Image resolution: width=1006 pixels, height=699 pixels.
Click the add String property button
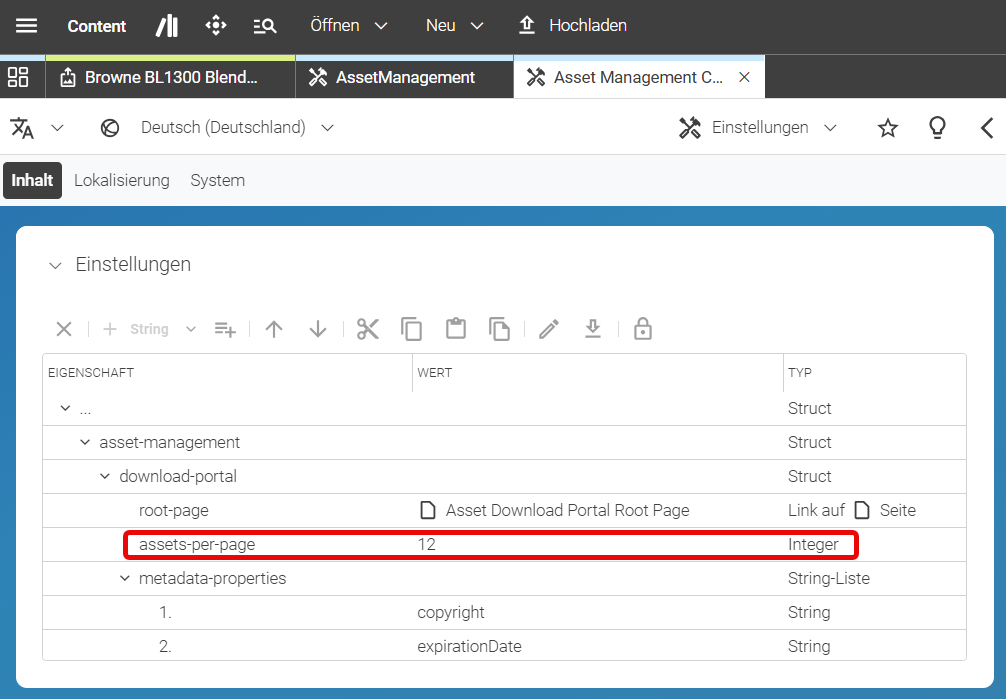pos(136,329)
